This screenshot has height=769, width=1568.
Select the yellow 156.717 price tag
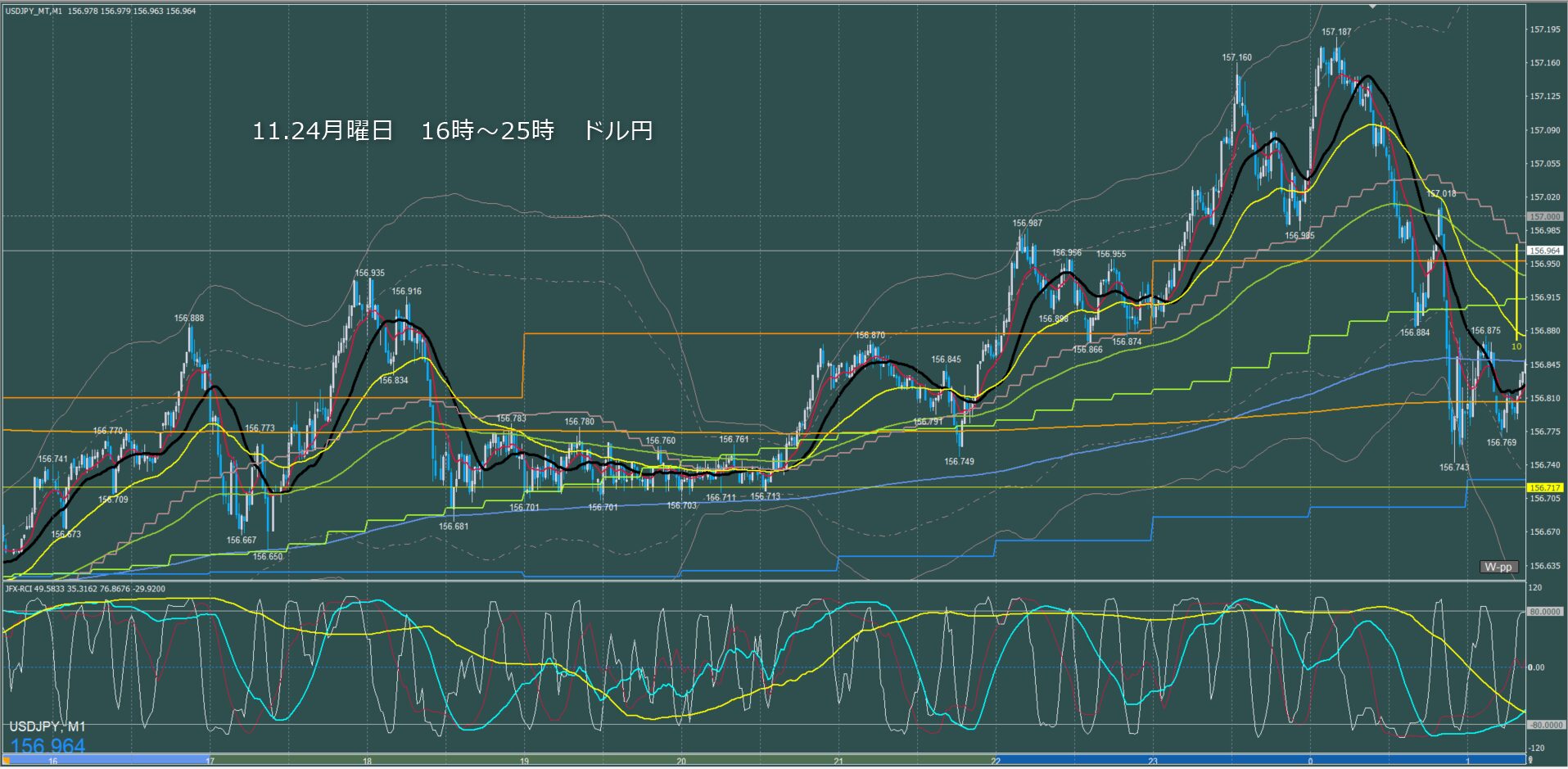point(1544,487)
